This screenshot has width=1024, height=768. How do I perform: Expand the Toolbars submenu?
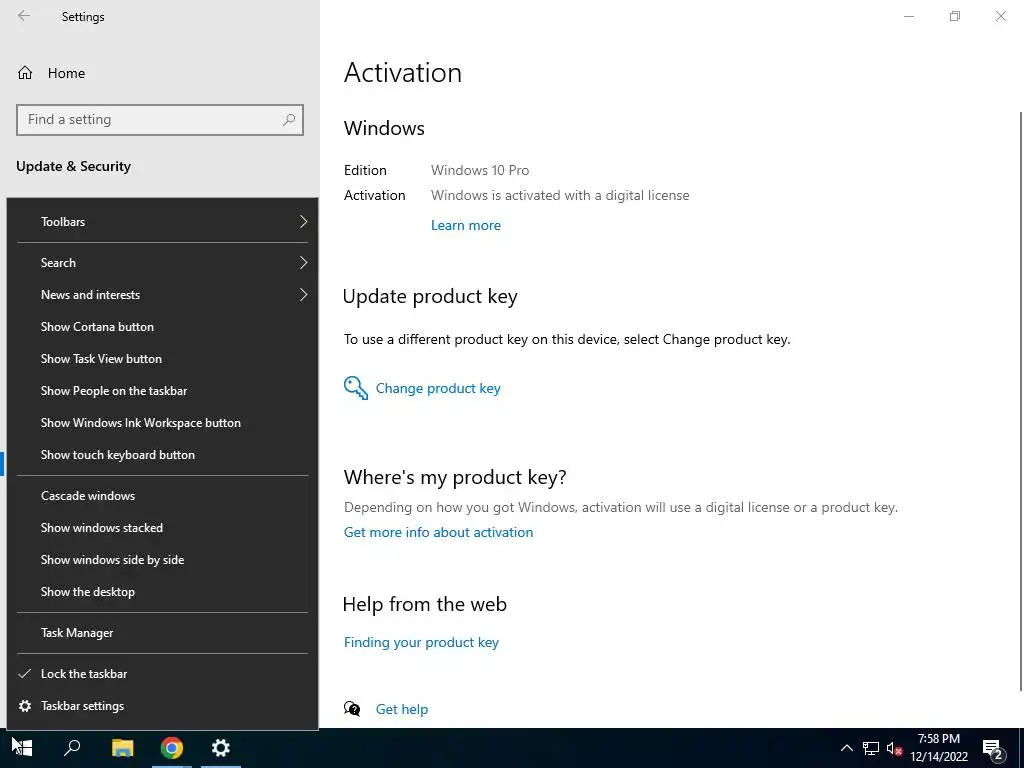click(x=162, y=221)
